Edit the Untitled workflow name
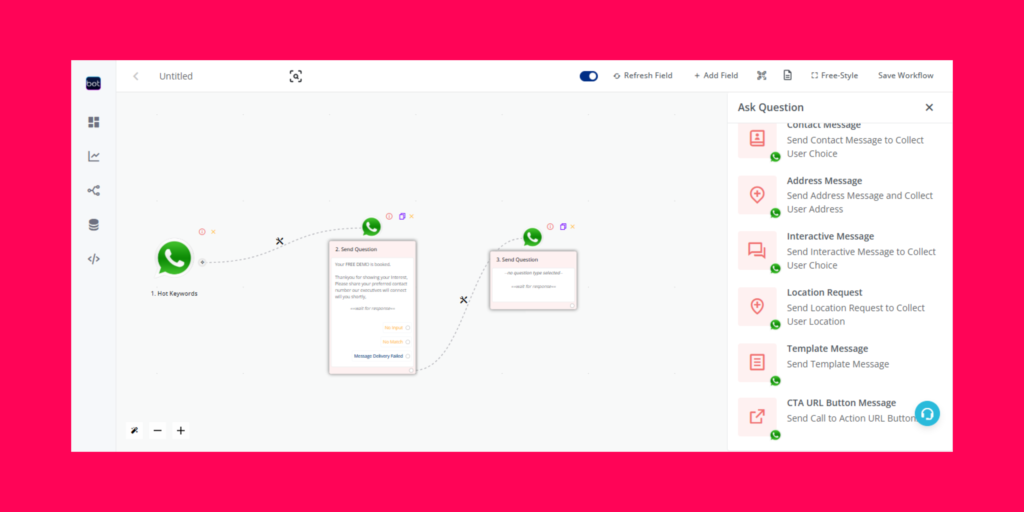The height and width of the screenshot is (512, 1024). click(x=176, y=76)
